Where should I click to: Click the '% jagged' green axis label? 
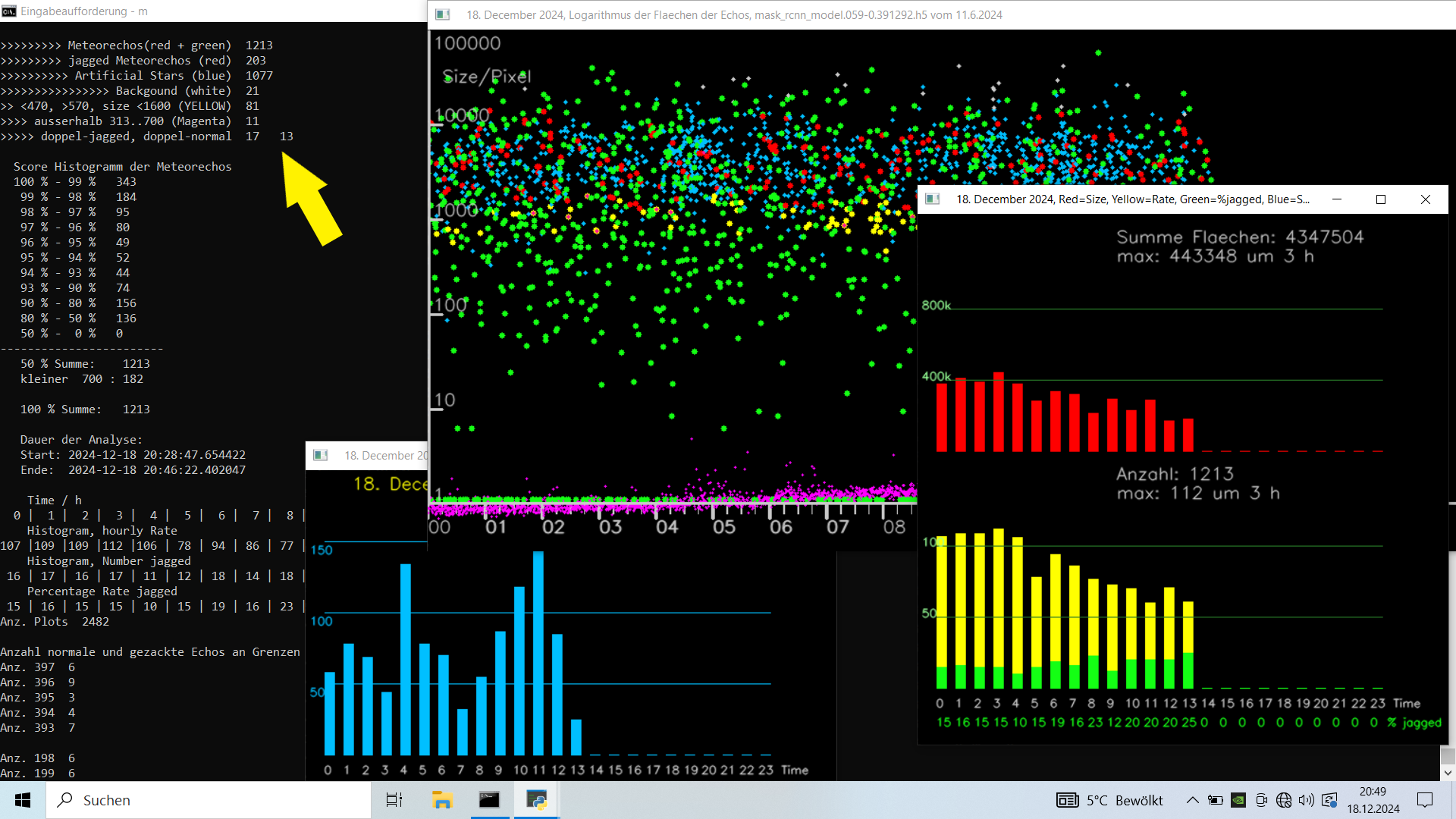click(x=1414, y=723)
